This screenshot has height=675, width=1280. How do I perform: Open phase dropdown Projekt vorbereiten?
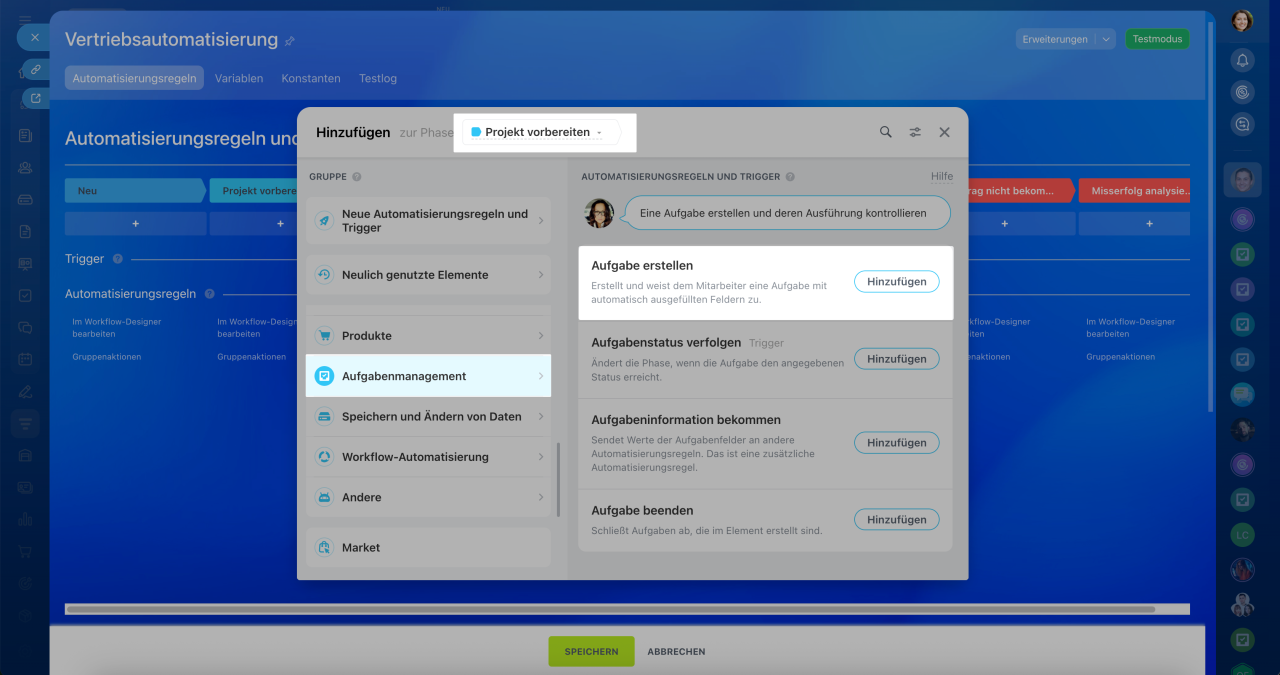(x=541, y=132)
